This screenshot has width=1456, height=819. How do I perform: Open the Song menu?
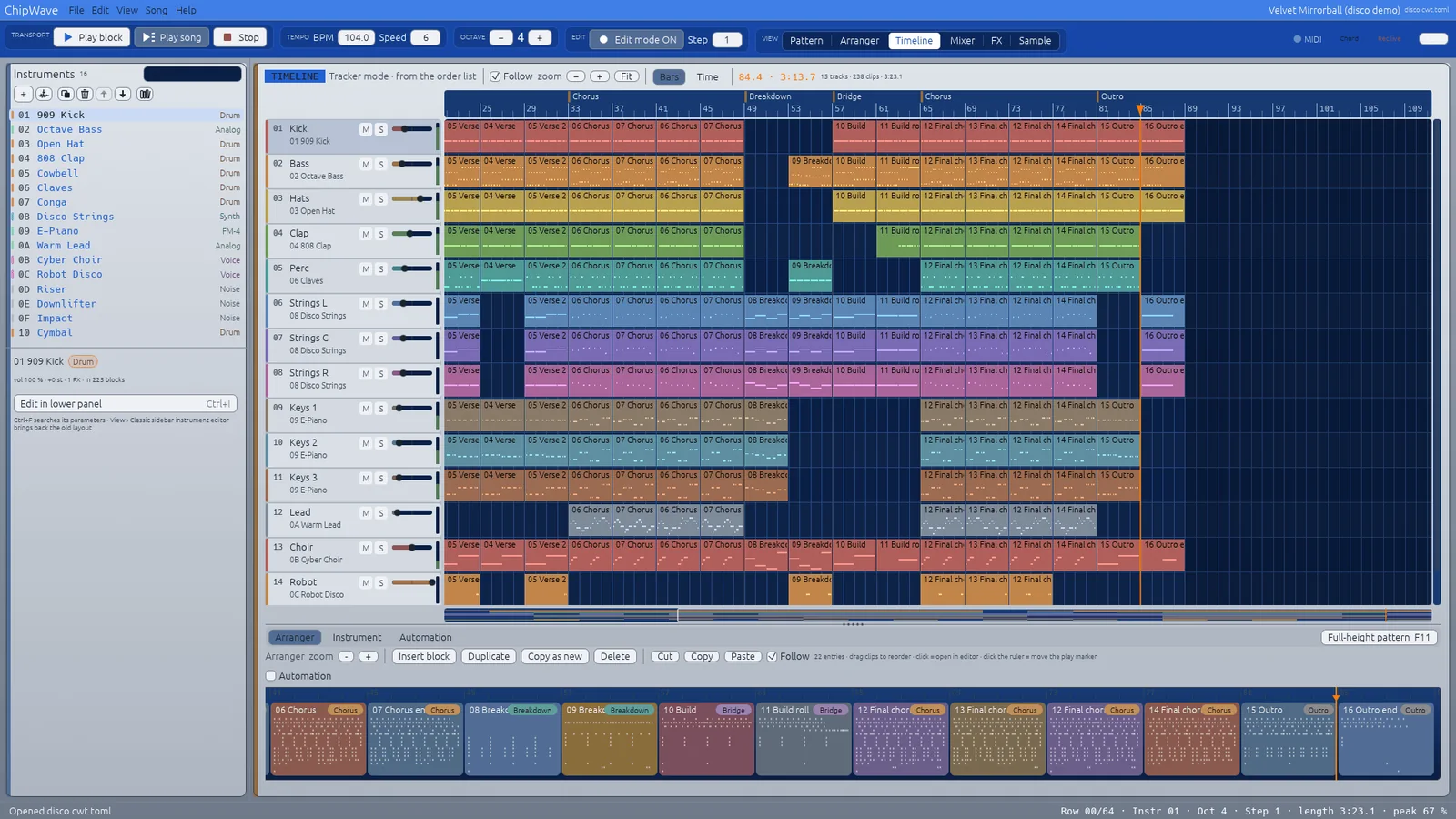[157, 10]
